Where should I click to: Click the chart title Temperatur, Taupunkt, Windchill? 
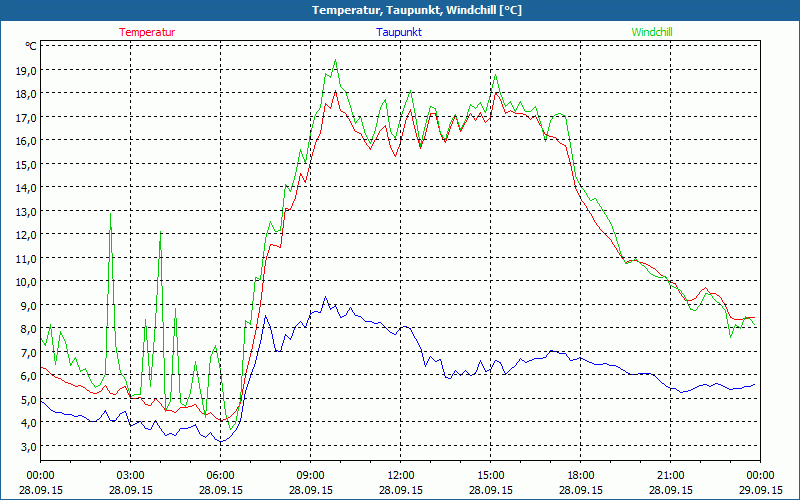417,10
